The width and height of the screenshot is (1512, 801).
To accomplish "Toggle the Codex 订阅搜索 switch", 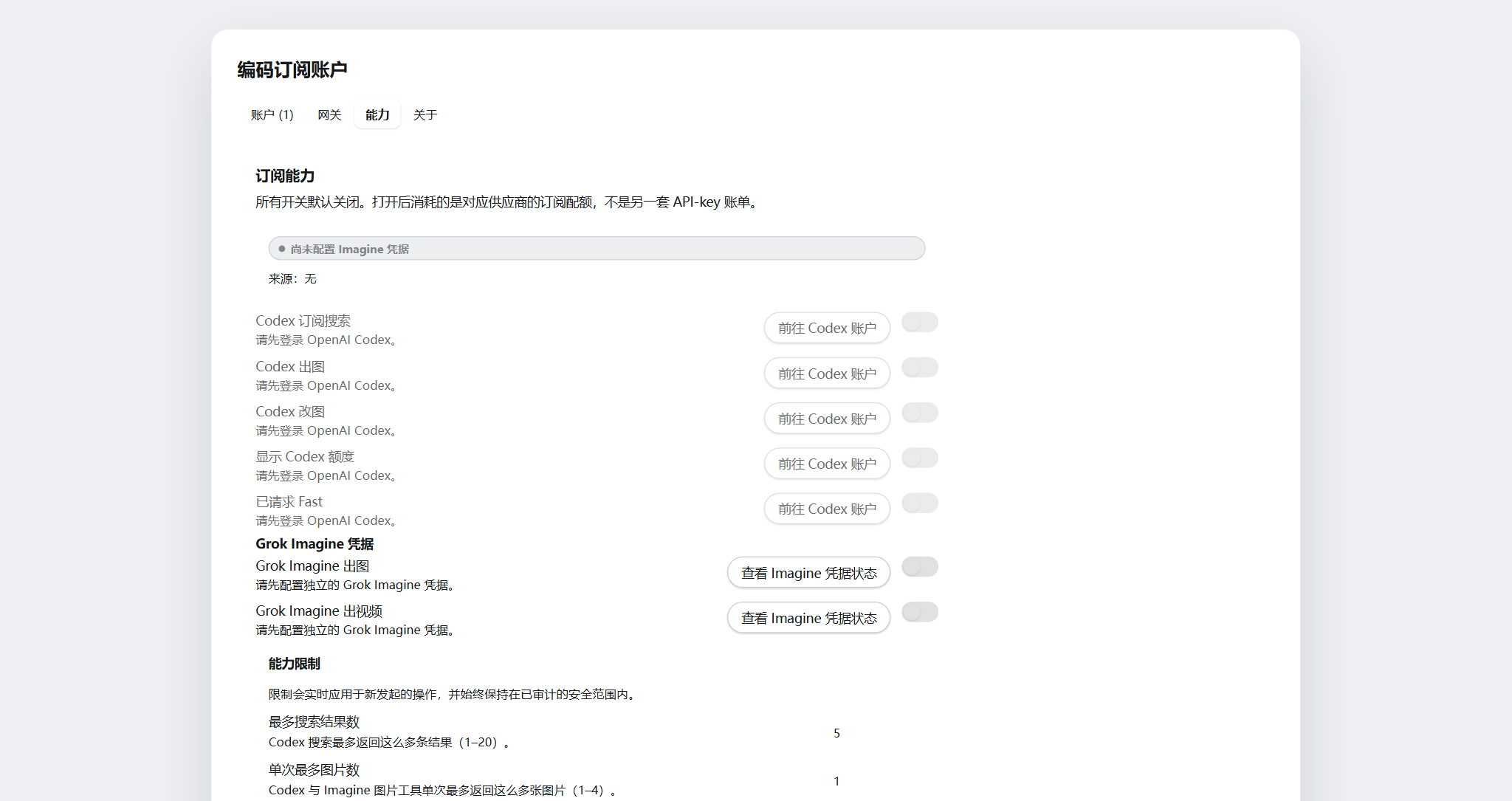I will [920, 323].
